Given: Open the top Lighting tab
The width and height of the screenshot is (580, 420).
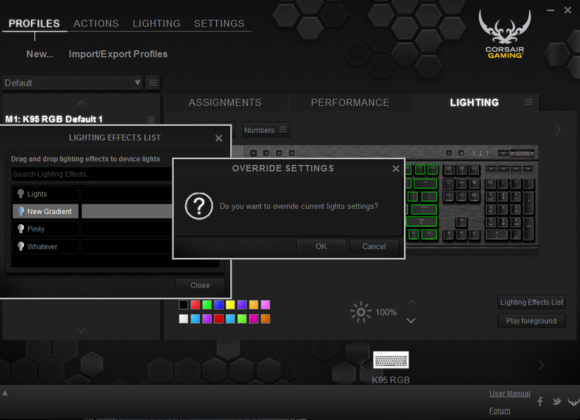Looking at the screenshot, I should coord(156,23).
